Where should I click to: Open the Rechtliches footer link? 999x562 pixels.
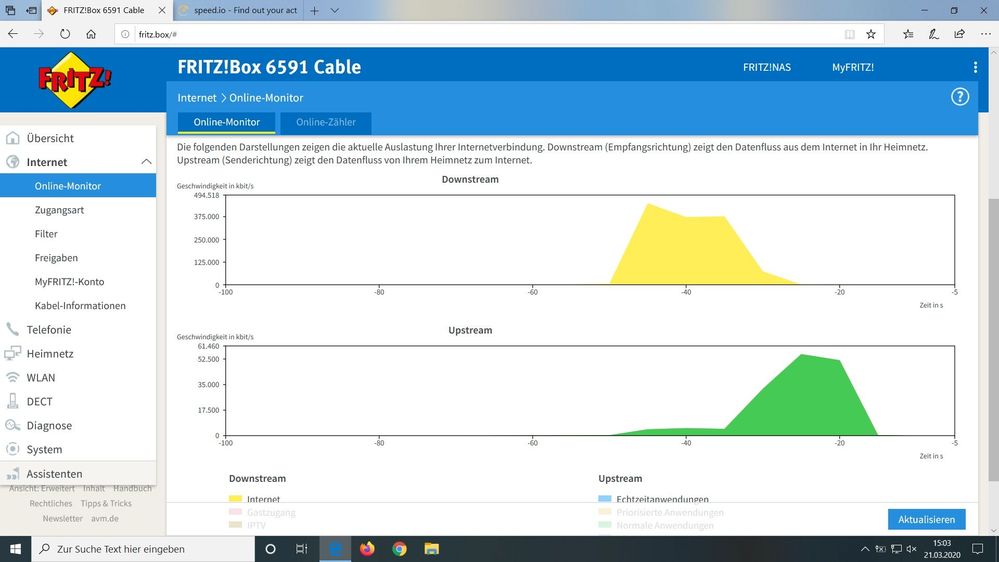pos(50,503)
